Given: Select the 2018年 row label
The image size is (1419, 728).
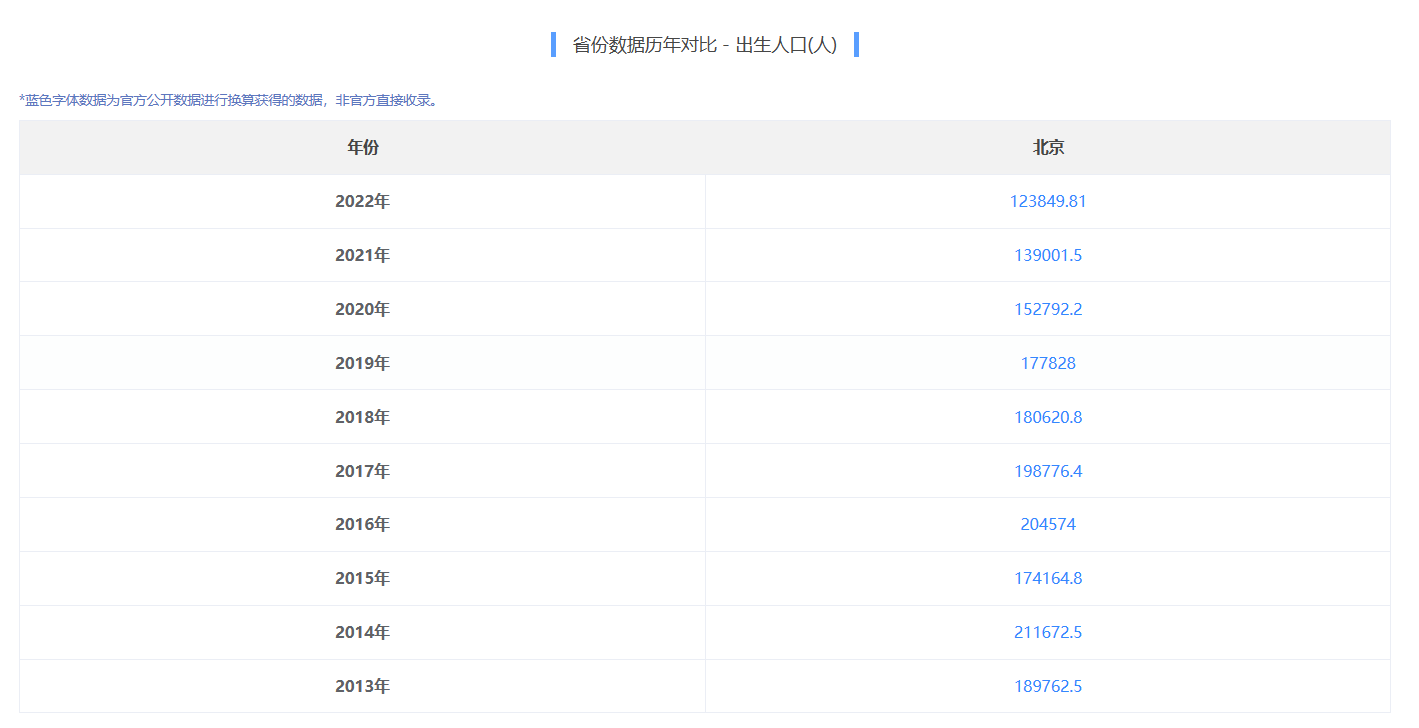Looking at the screenshot, I should [x=363, y=417].
